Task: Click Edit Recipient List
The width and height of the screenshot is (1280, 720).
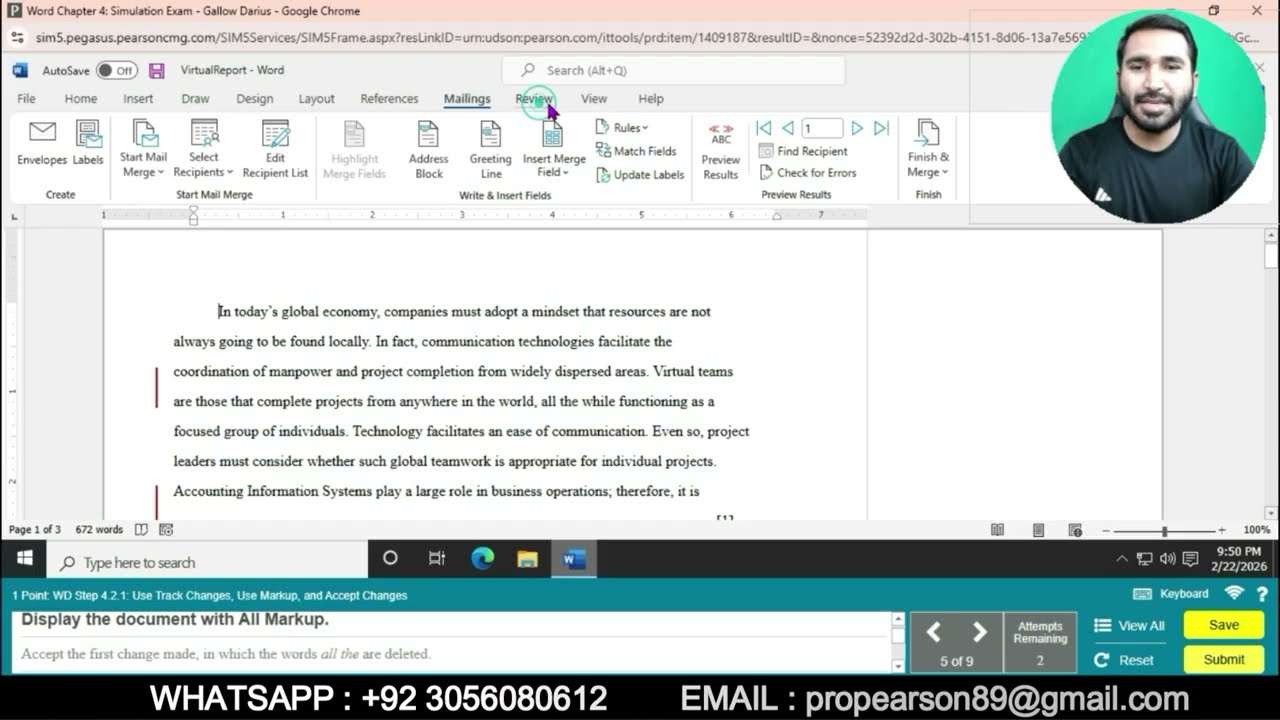Action: (x=275, y=149)
